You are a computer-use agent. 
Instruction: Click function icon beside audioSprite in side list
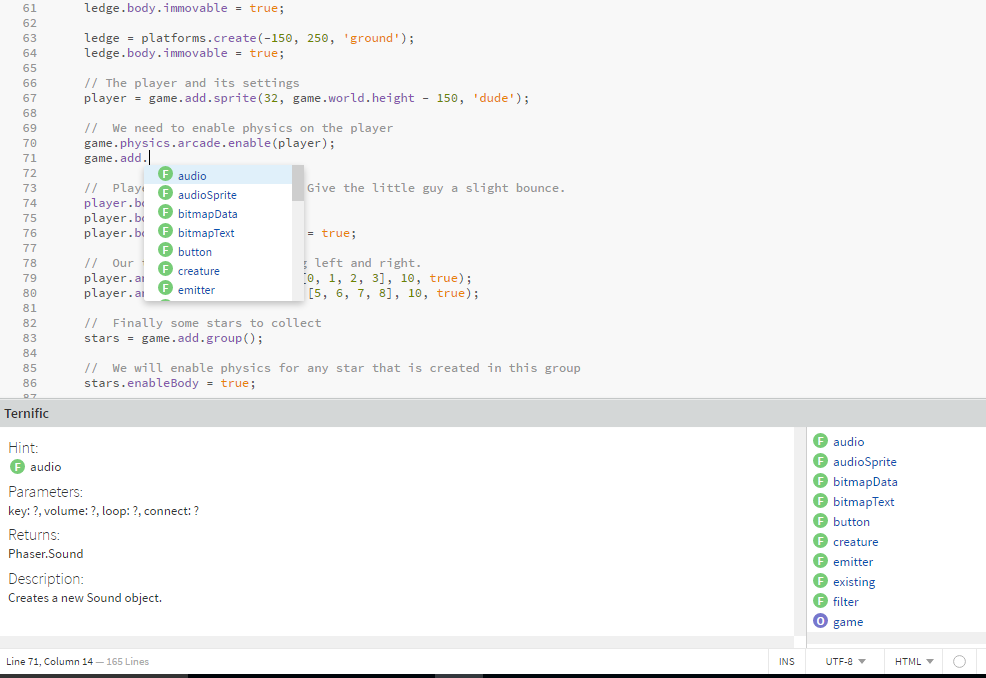point(821,461)
